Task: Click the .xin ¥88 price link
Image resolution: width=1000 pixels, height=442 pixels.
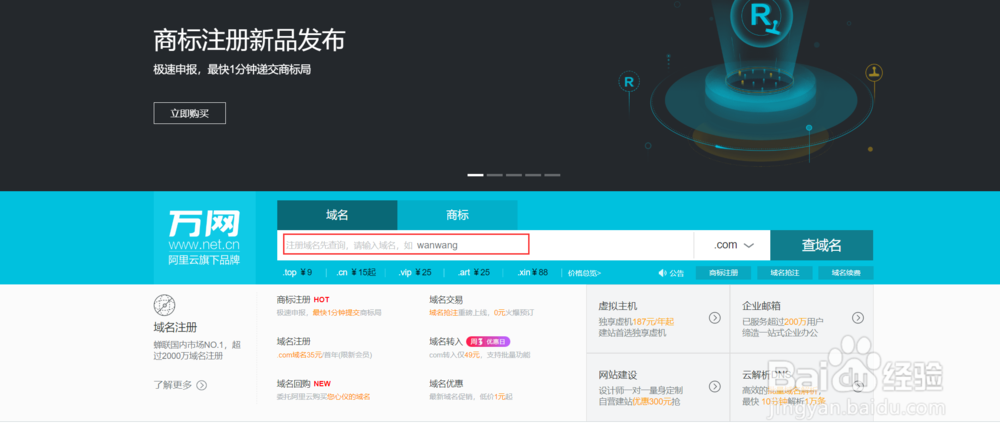Action: click(x=533, y=272)
